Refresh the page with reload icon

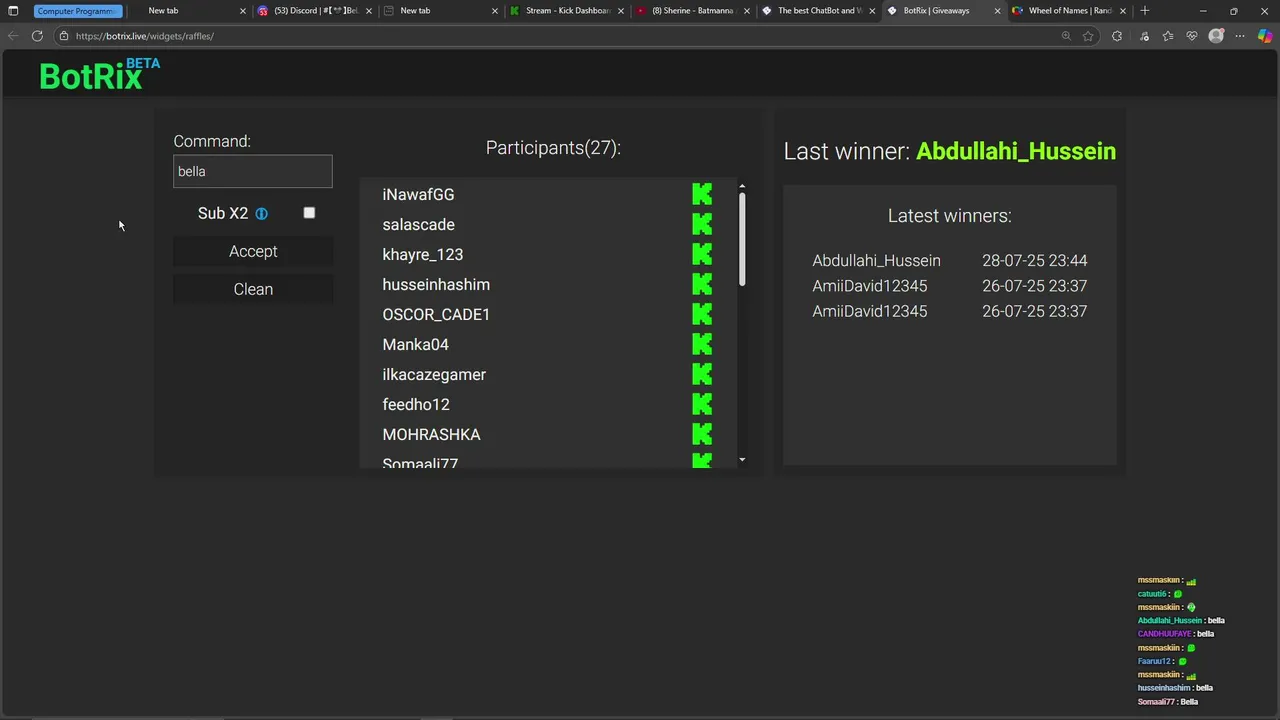(37, 36)
